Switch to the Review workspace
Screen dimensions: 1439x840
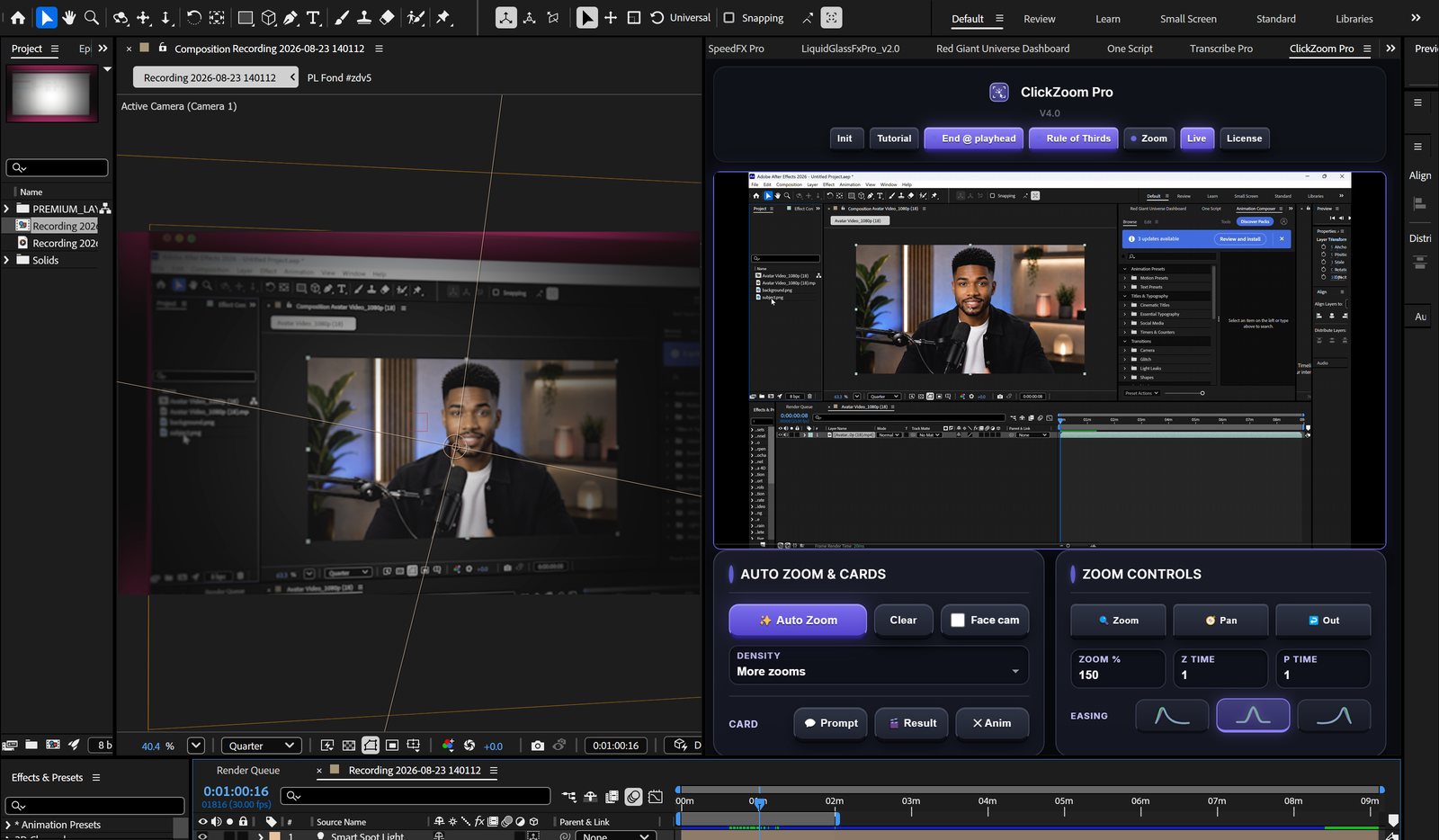pyautogui.click(x=1039, y=19)
